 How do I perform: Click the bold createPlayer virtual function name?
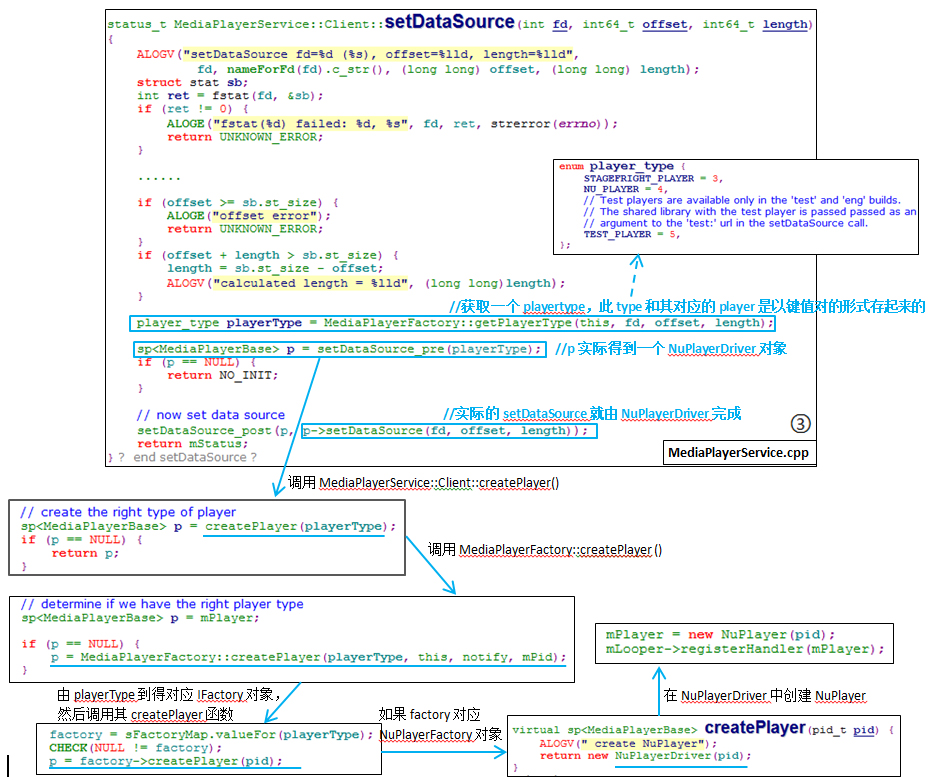(755, 728)
